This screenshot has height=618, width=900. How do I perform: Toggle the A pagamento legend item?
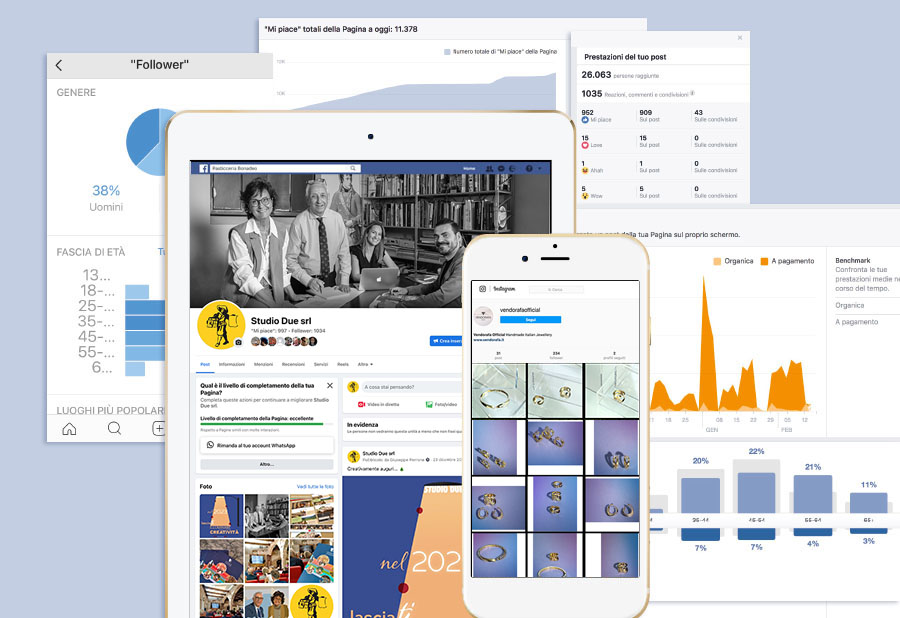click(786, 261)
